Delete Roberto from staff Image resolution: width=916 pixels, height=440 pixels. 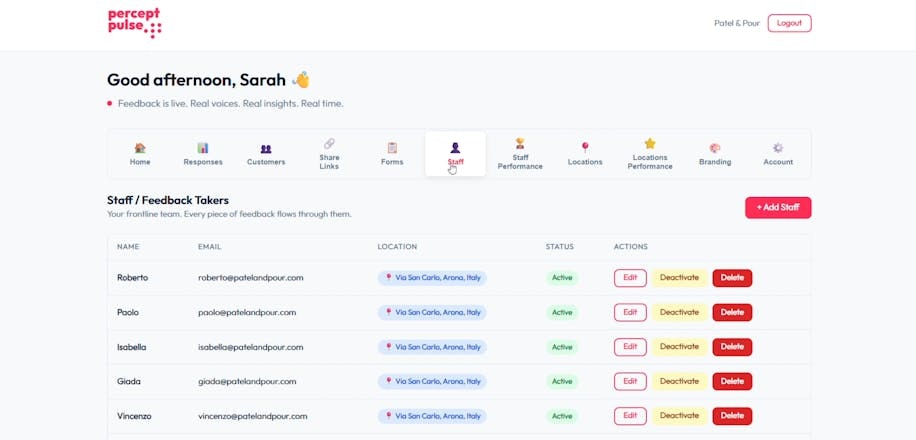732,278
